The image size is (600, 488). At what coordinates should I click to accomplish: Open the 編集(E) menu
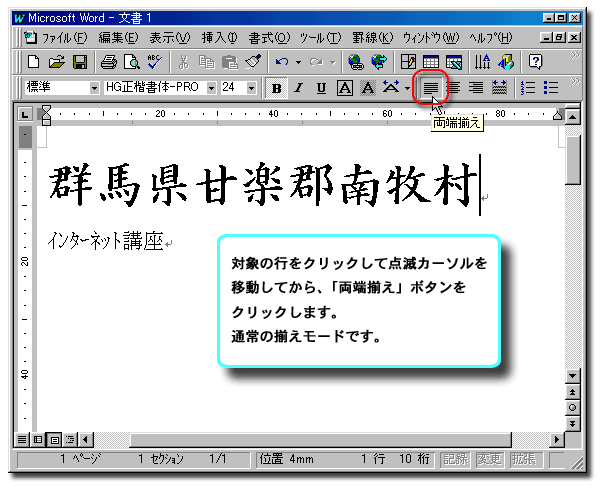point(118,38)
